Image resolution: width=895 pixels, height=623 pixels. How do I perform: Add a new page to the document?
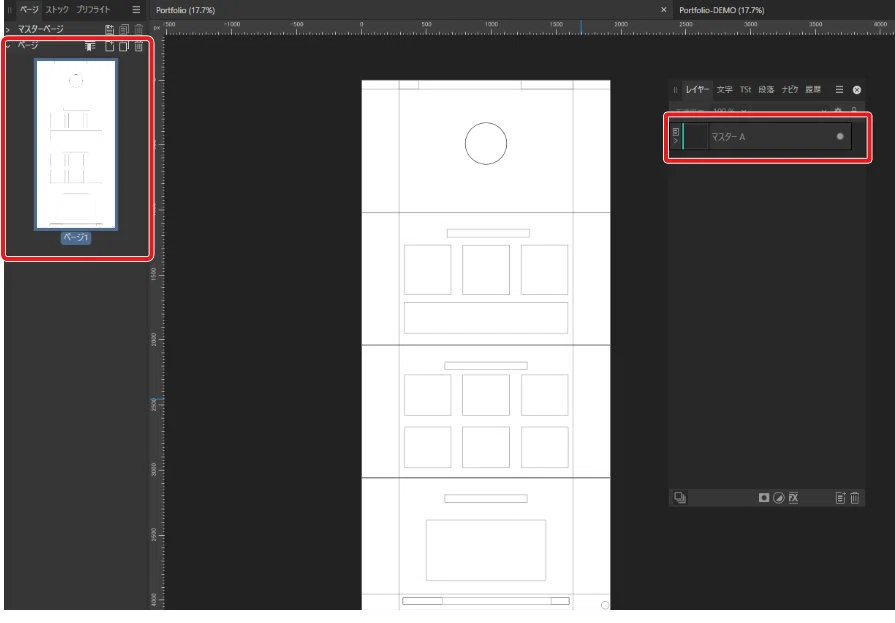109,46
